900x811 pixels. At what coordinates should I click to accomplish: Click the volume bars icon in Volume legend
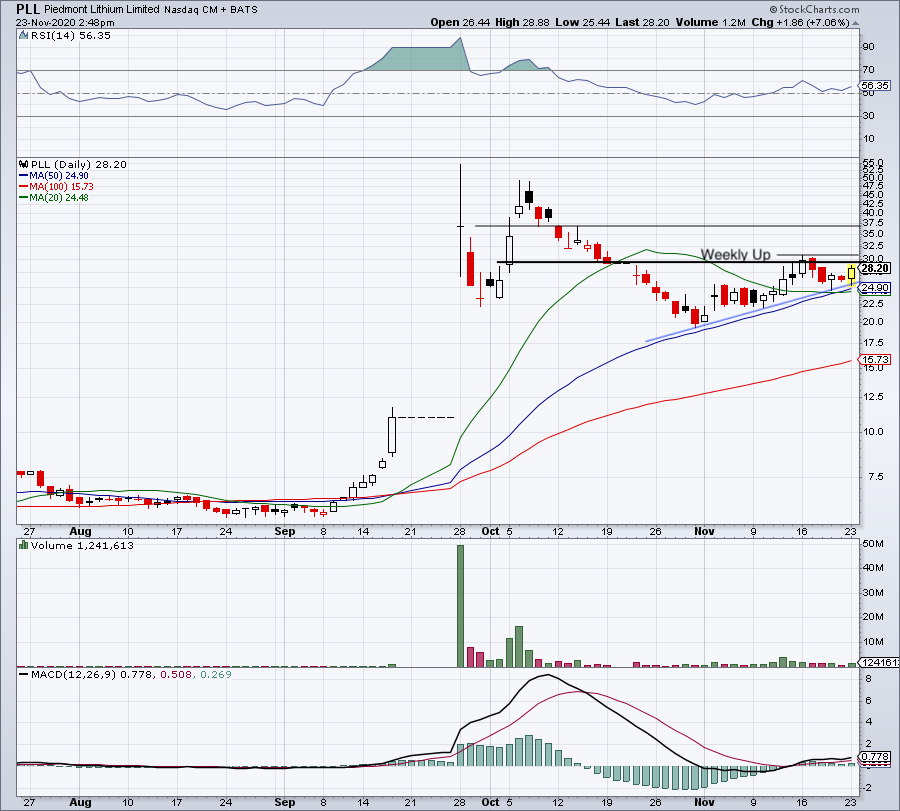[24, 545]
